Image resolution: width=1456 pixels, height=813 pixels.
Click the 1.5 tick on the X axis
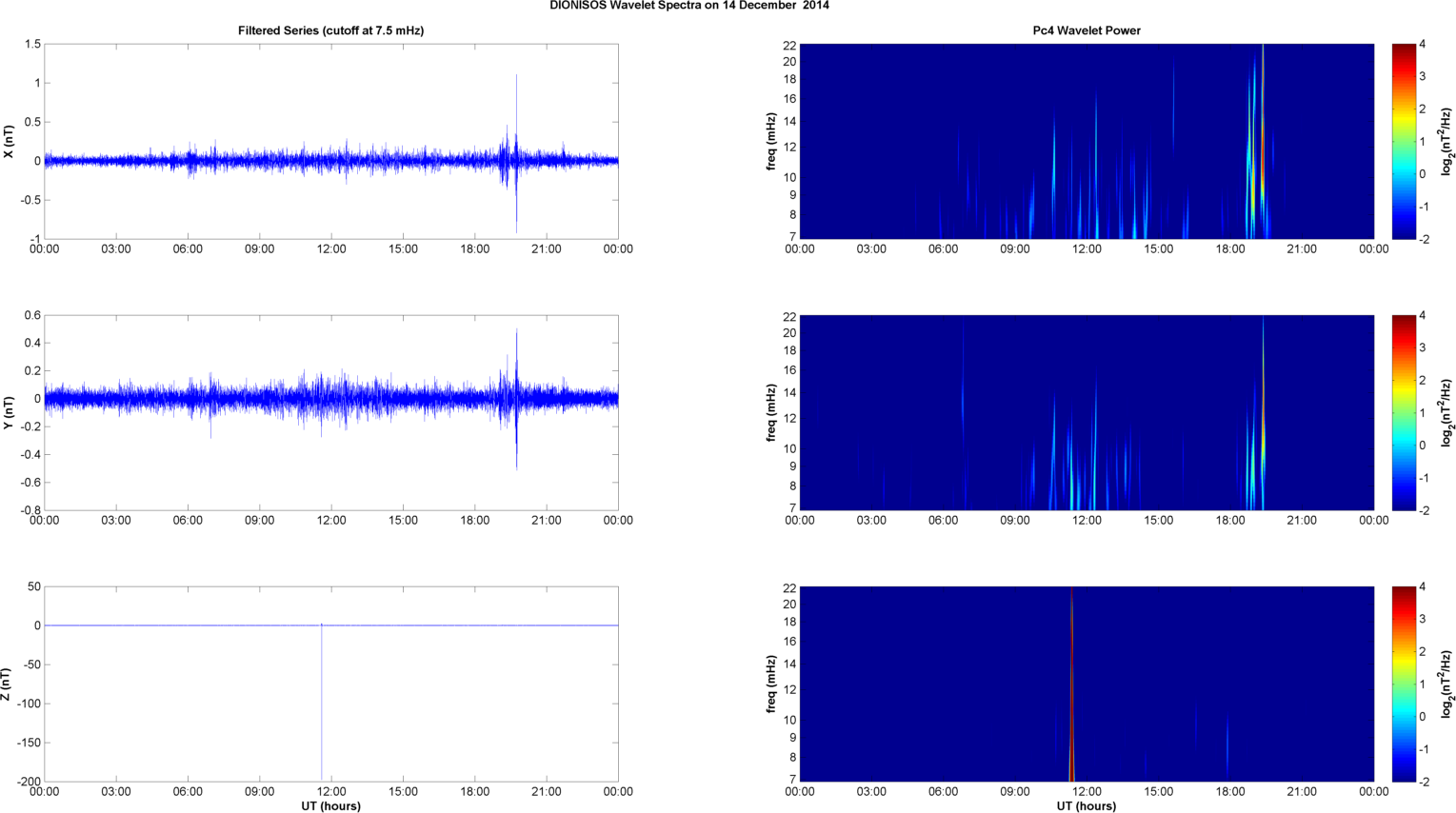click(x=32, y=44)
